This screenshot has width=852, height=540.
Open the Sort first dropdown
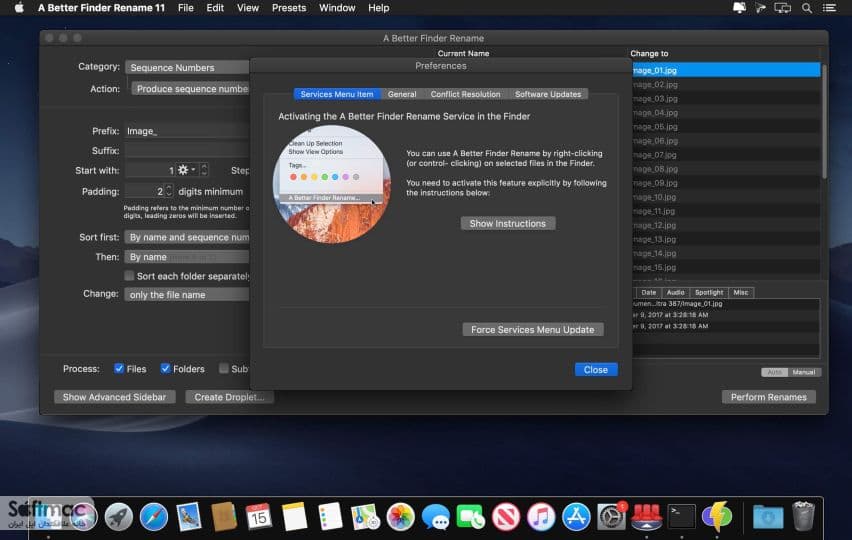pos(187,237)
